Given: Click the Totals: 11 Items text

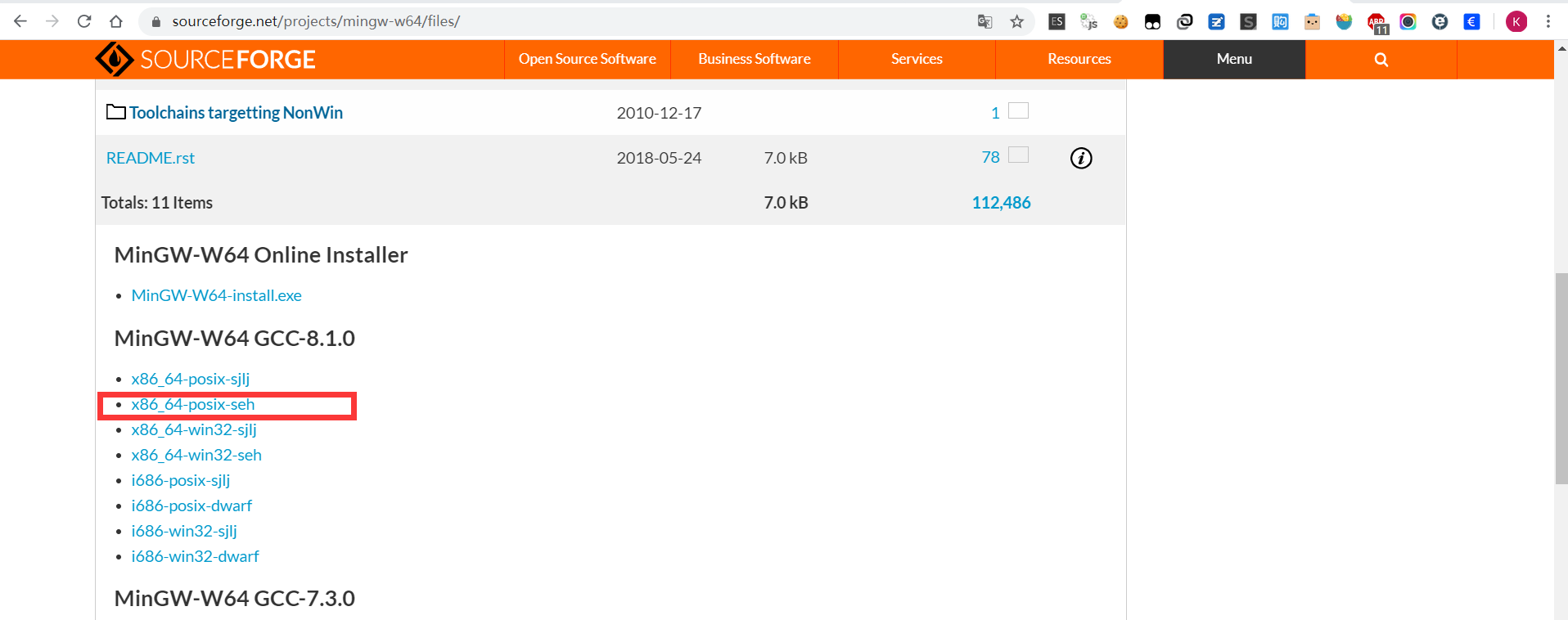Looking at the screenshot, I should click(157, 203).
